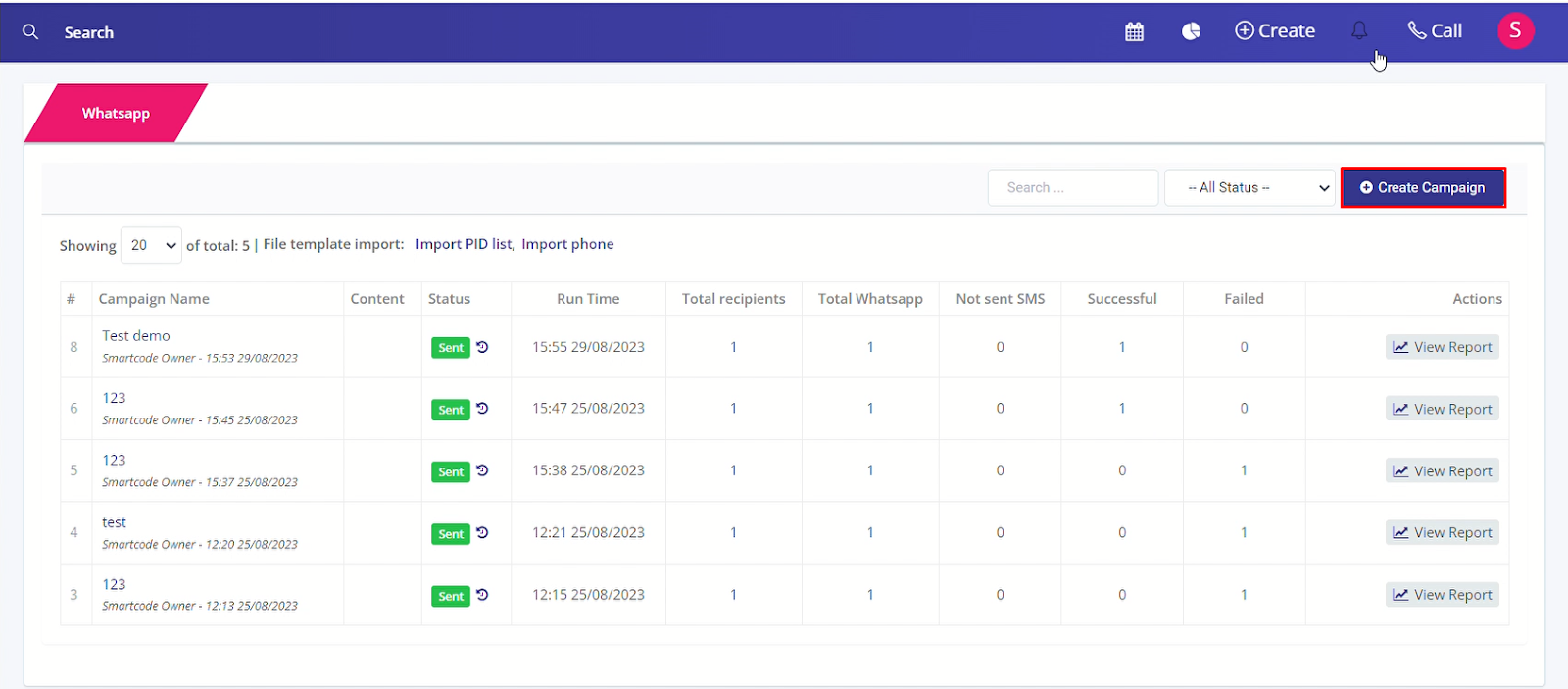Open the user avatar S menu
The width and height of the screenshot is (1568, 689).
click(1515, 30)
